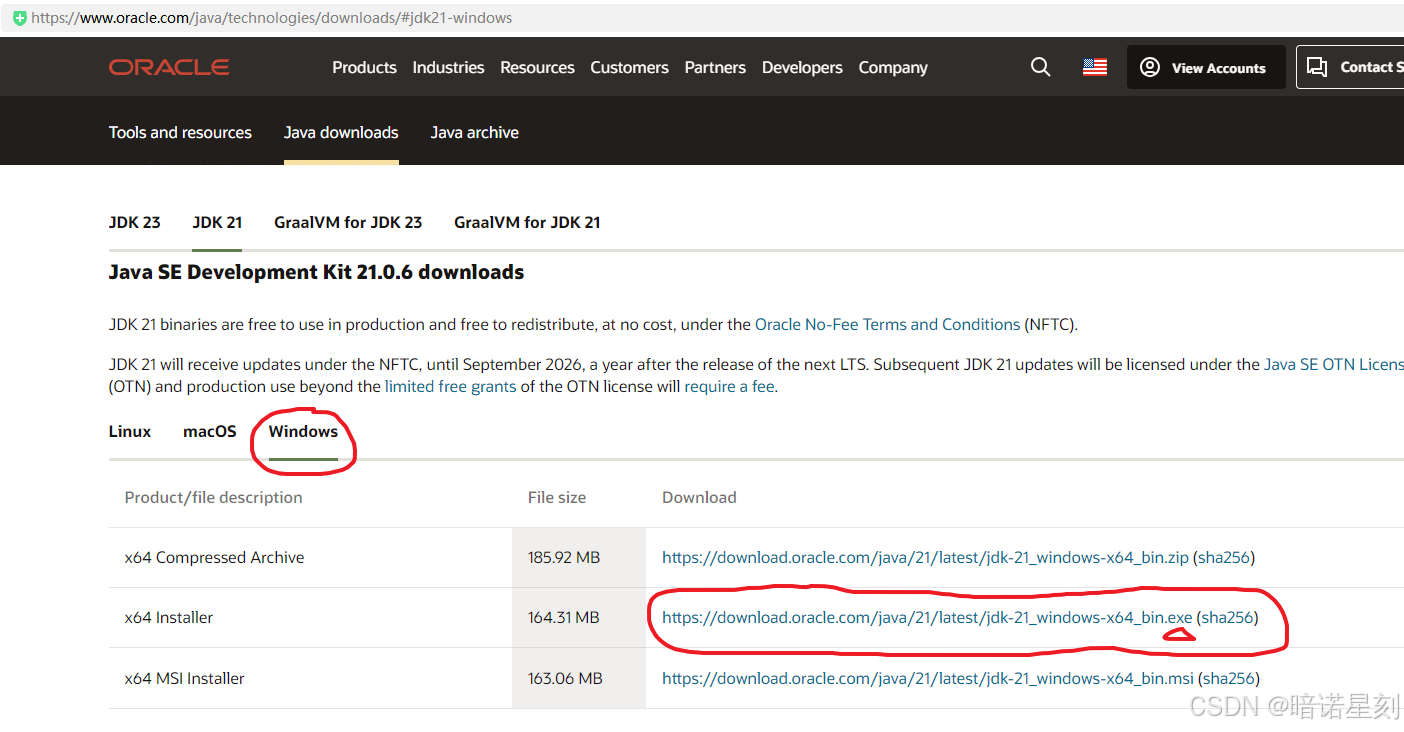Download jdk-21_windows-x64_bin.exe installer

point(927,617)
